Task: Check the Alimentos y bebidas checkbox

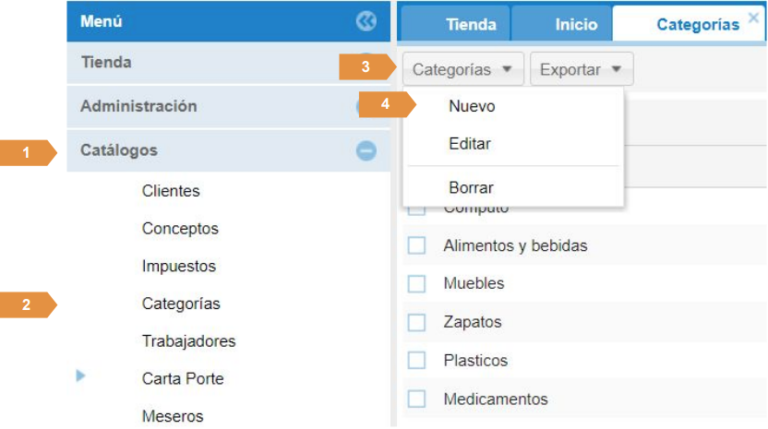Action: 417,246
